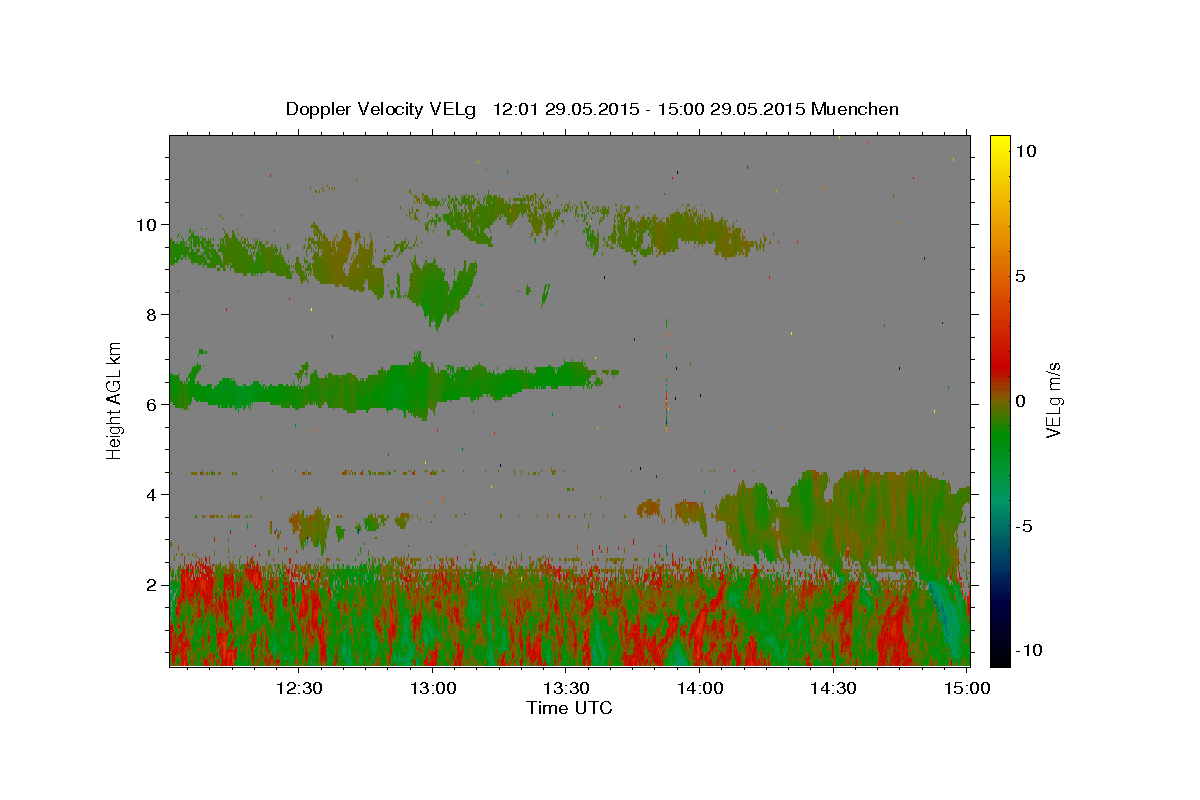1200x800 pixels.
Task: Click the '14:00' time axis label
Action: tap(699, 688)
